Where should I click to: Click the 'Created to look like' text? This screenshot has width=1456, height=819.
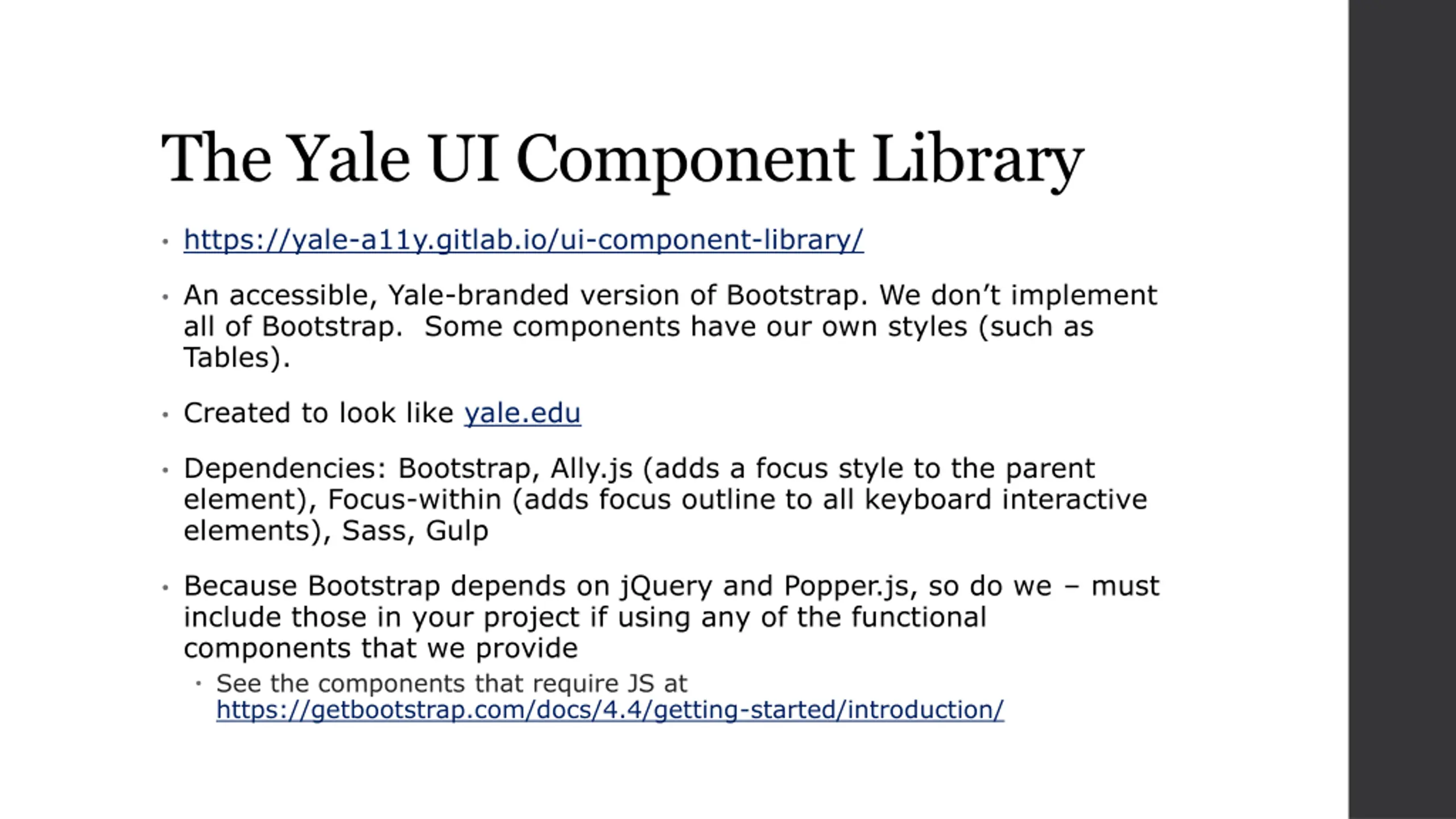point(318,413)
